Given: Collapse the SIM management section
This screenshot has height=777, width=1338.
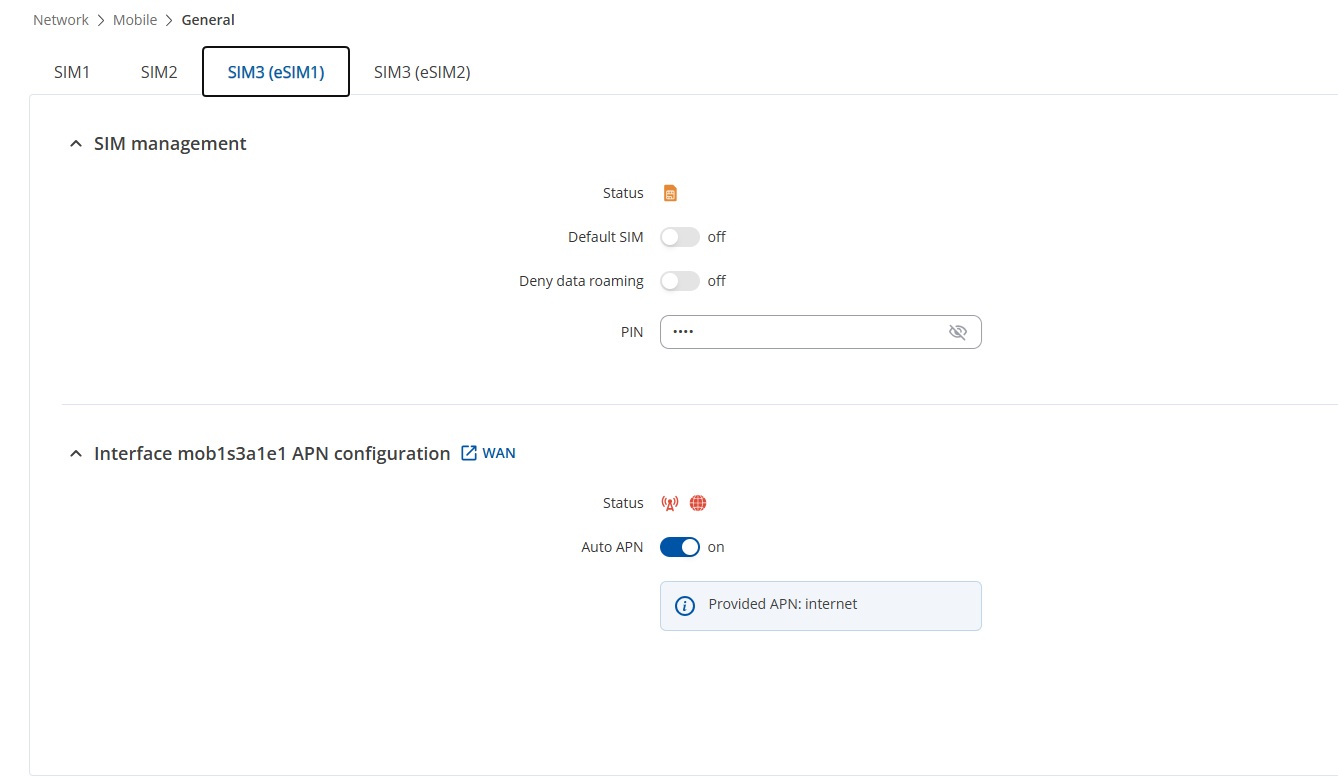Looking at the screenshot, I should tap(75, 144).
